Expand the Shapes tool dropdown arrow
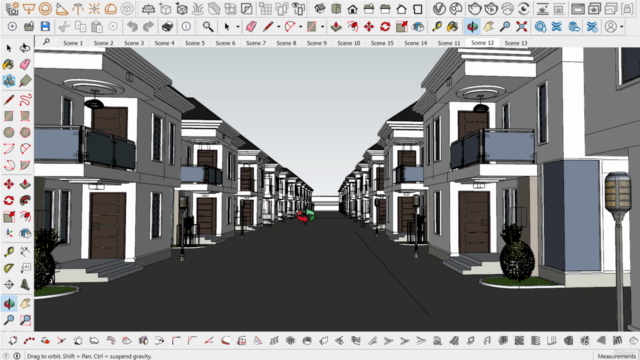 coord(322,27)
